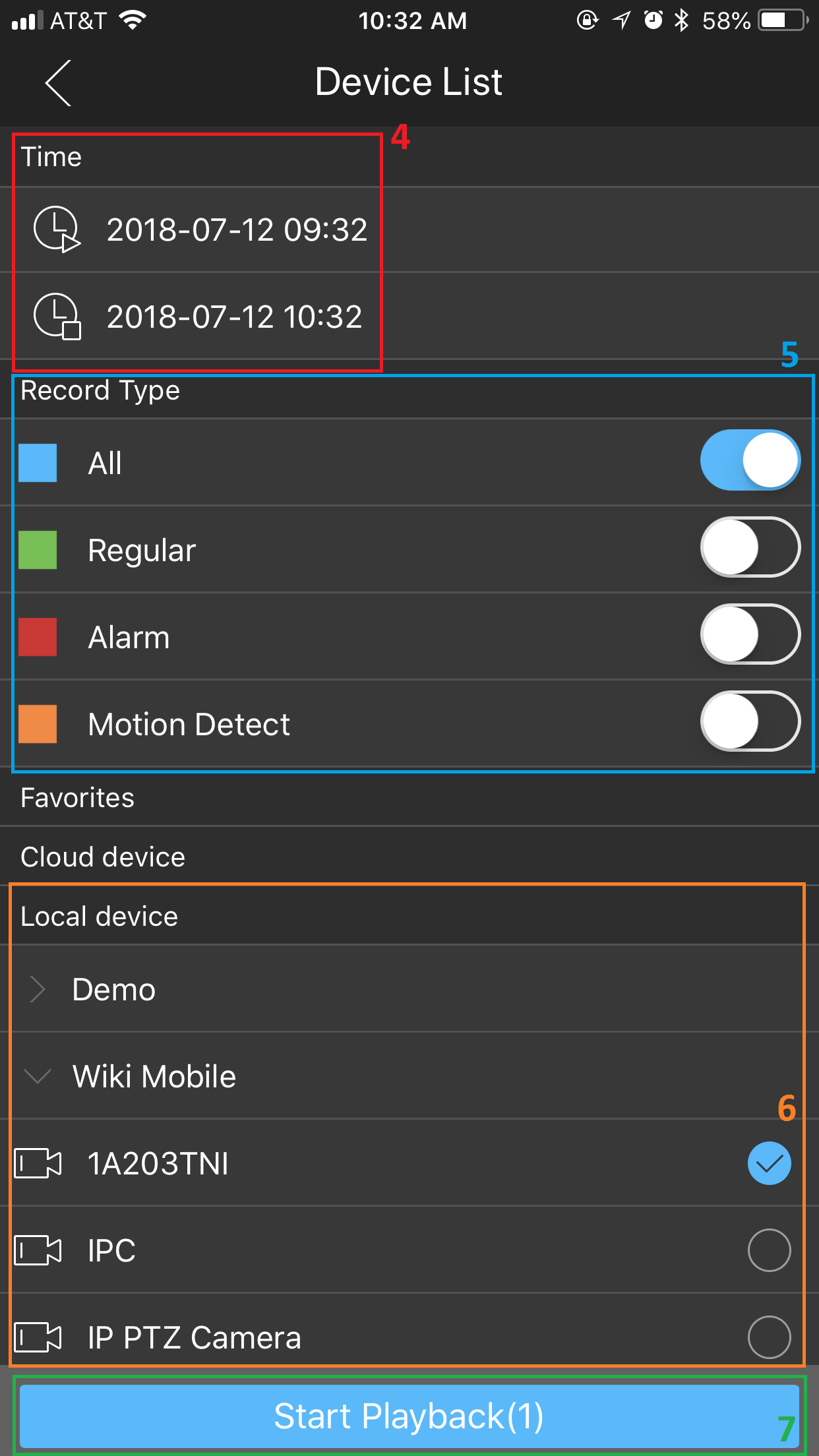
Task: Tap the IPC camera icon
Action: click(38, 1250)
